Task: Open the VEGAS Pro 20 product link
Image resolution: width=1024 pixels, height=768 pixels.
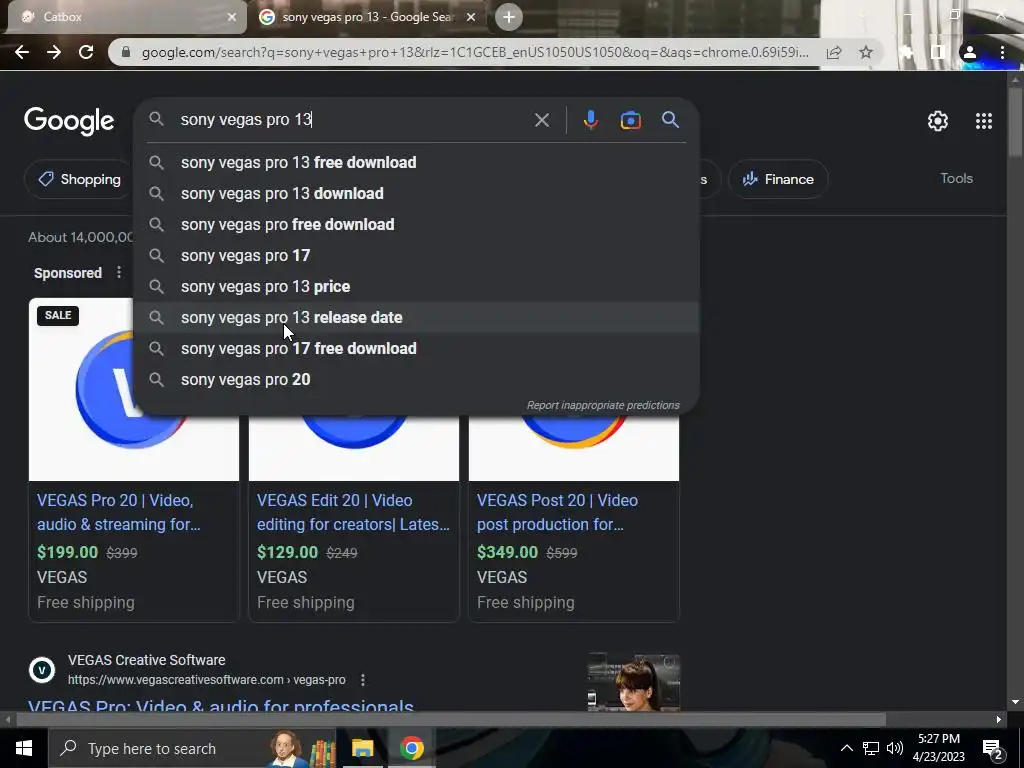Action: 118,512
